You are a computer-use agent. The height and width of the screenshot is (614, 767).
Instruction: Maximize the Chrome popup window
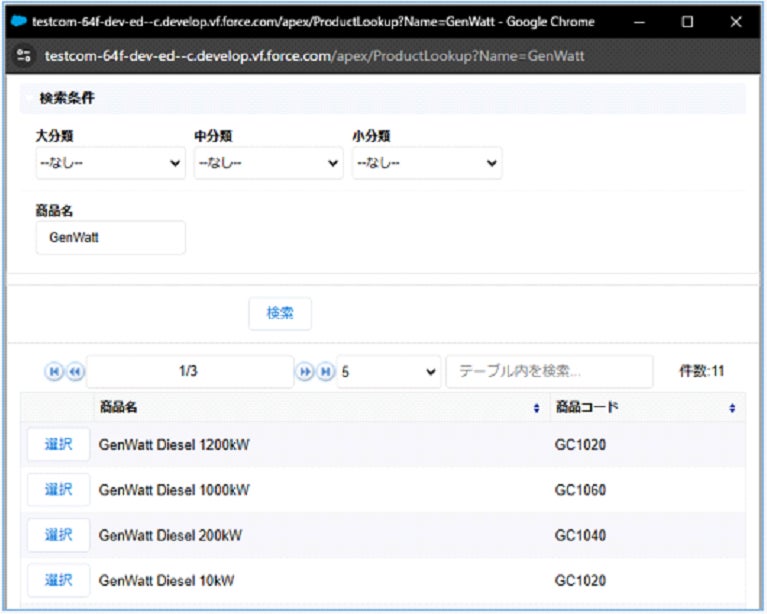click(687, 22)
